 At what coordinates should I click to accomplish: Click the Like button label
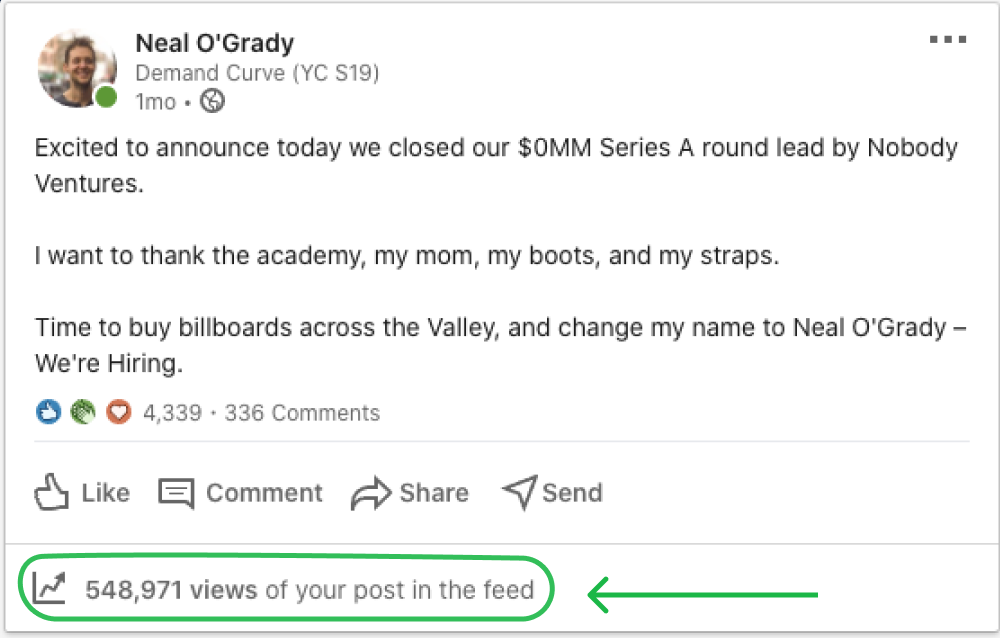click(105, 493)
